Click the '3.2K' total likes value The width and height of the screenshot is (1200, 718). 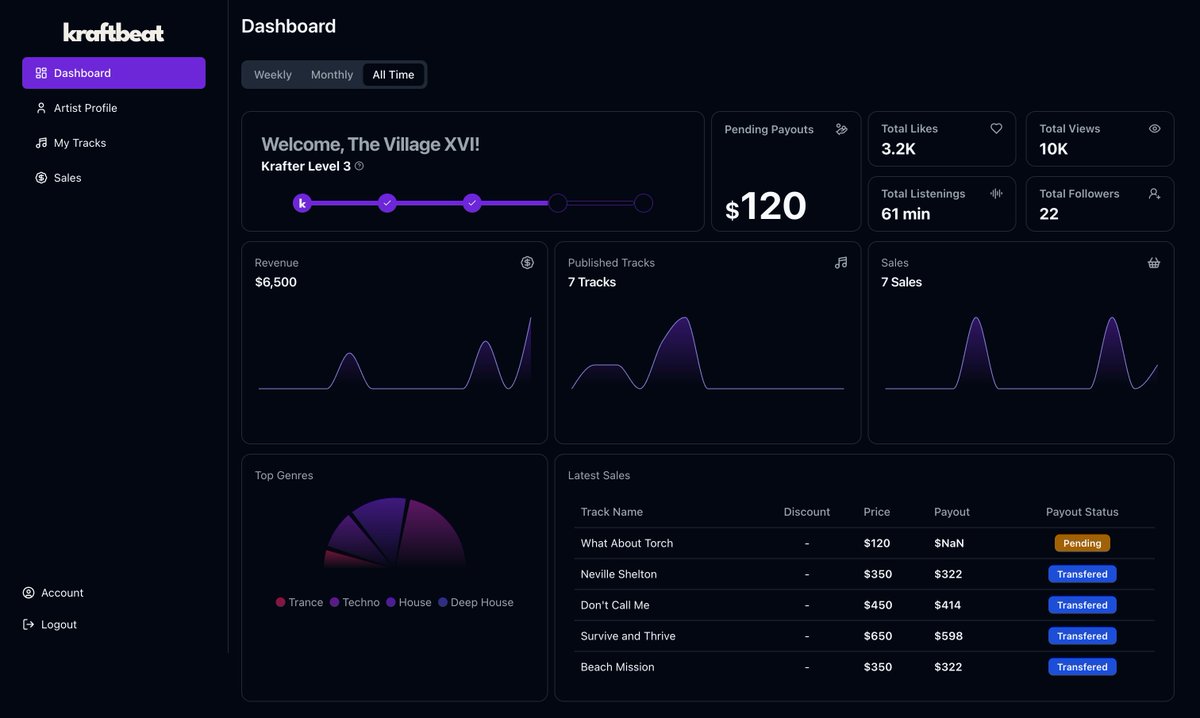pyautogui.click(x=899, y=149)
